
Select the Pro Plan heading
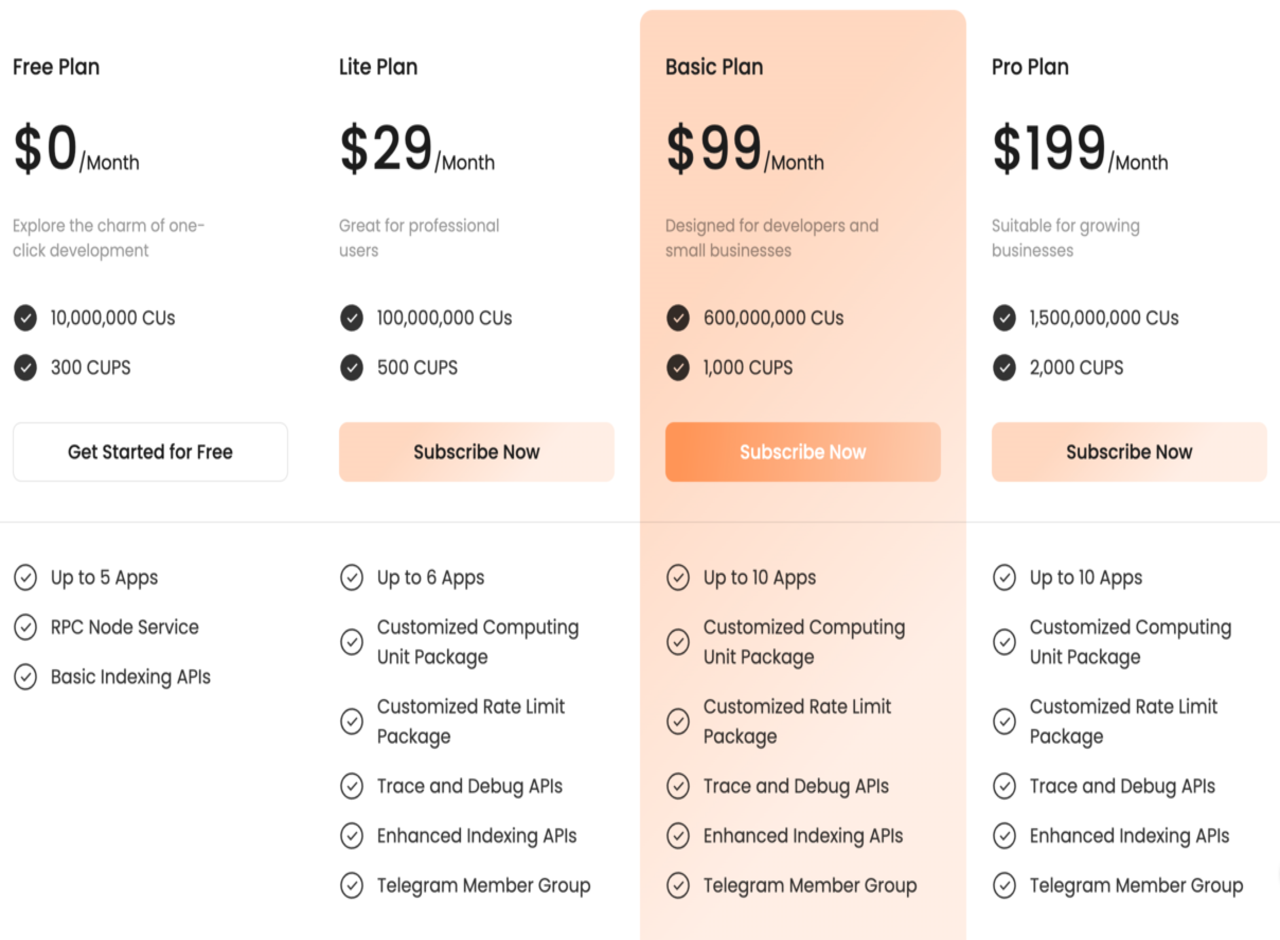[1030, 67]
